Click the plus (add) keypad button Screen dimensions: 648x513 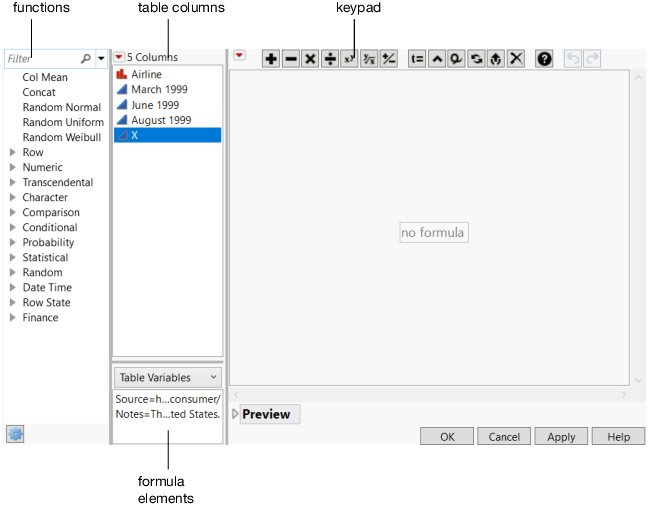(271, 59)
